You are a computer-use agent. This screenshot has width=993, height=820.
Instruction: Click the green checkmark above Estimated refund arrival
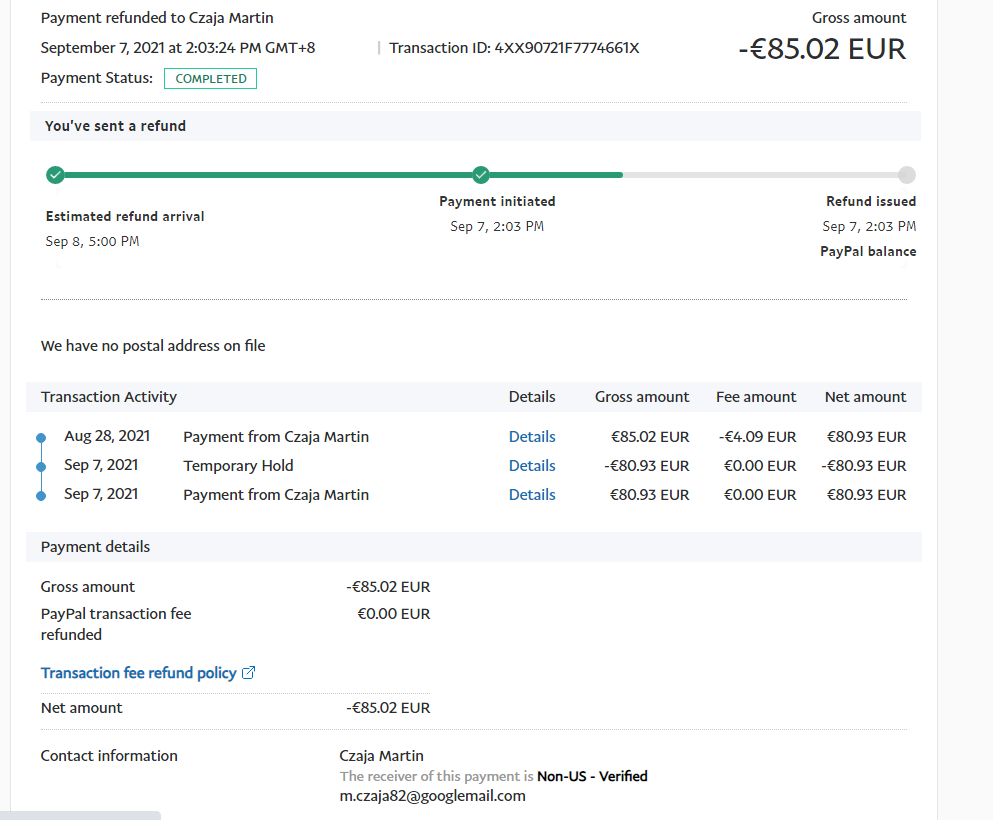(55, 175)
